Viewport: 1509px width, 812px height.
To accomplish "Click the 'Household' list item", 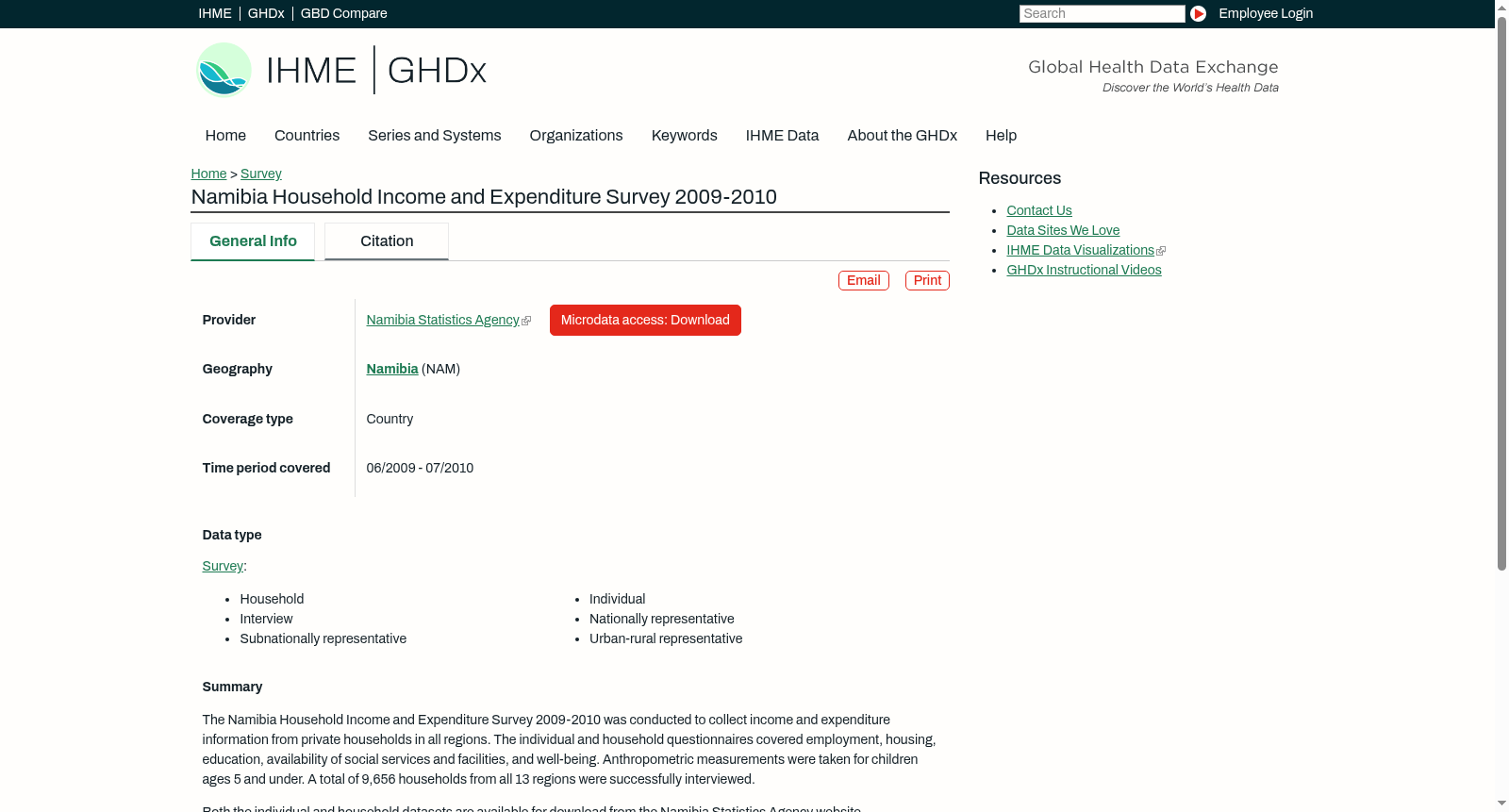I will (272, 599).
